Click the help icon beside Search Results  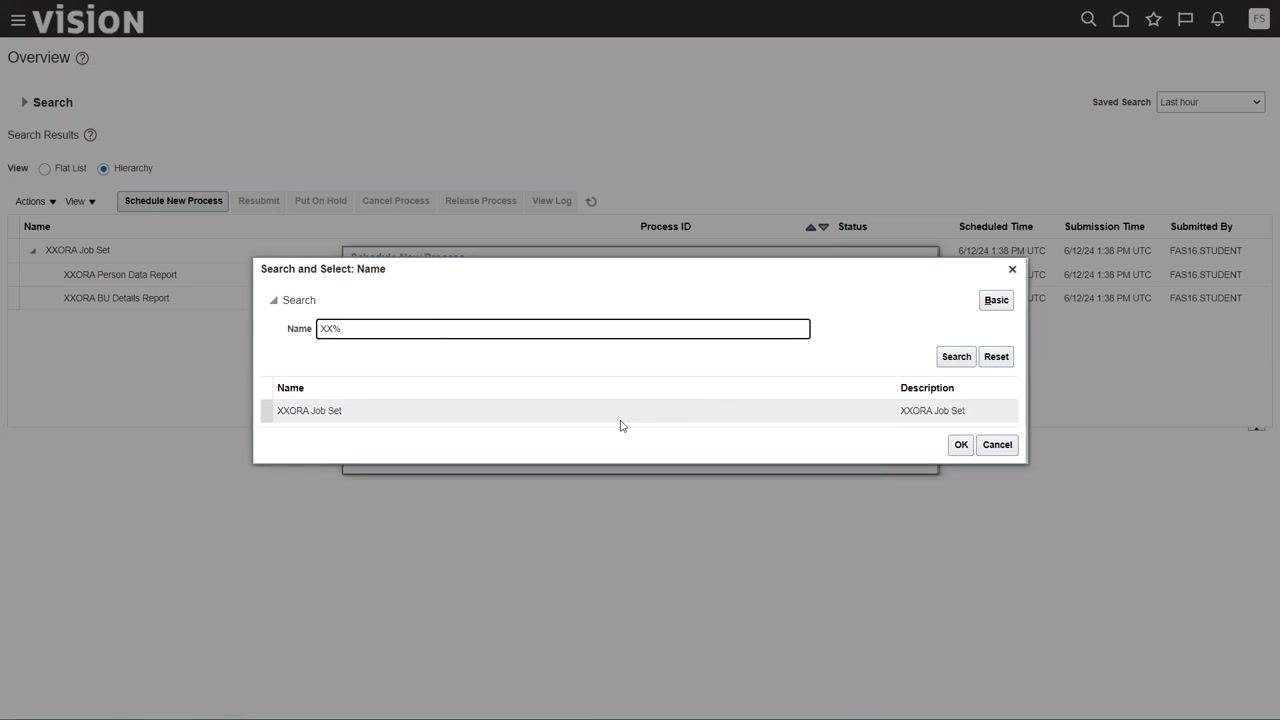(90, 135)
